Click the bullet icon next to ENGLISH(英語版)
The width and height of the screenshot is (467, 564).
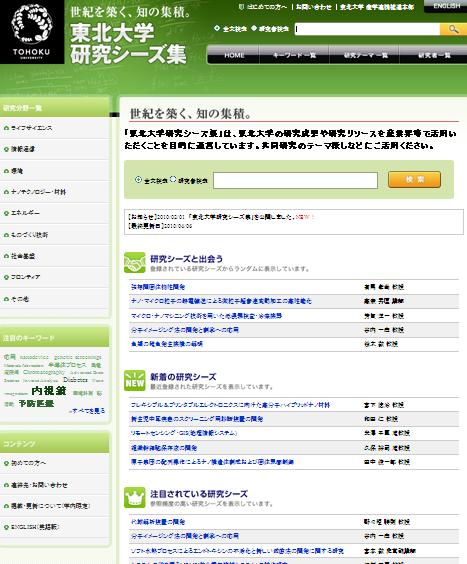pyautogui.click(x=6, y=527)
